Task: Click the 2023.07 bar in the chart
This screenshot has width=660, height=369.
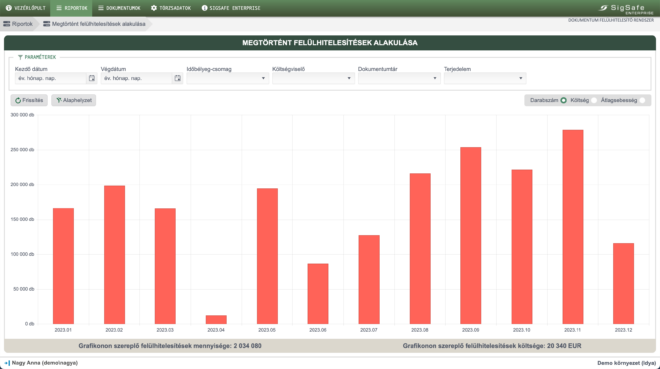Action: [x=369, y=279]
